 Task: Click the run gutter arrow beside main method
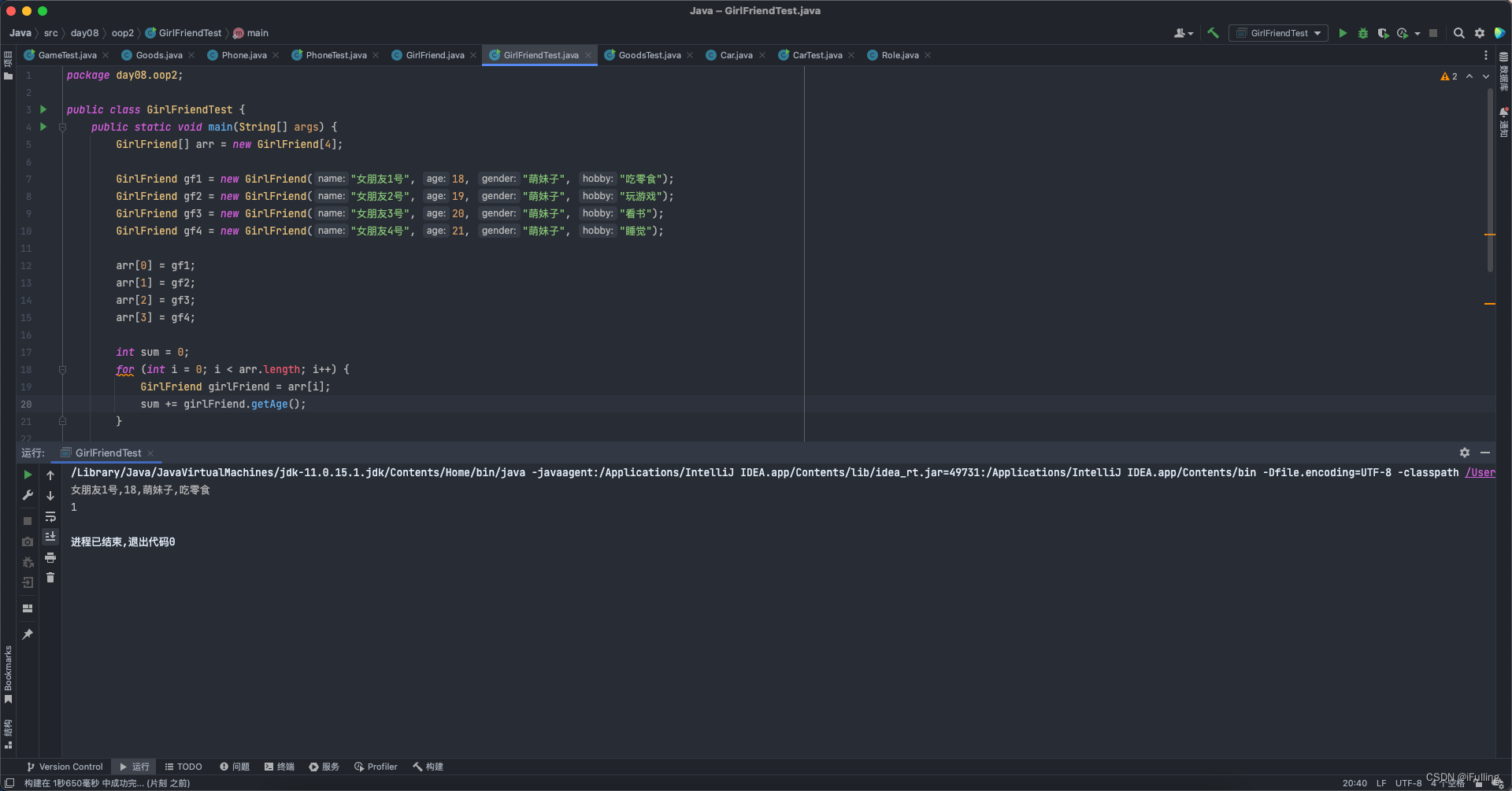(43, 127)
